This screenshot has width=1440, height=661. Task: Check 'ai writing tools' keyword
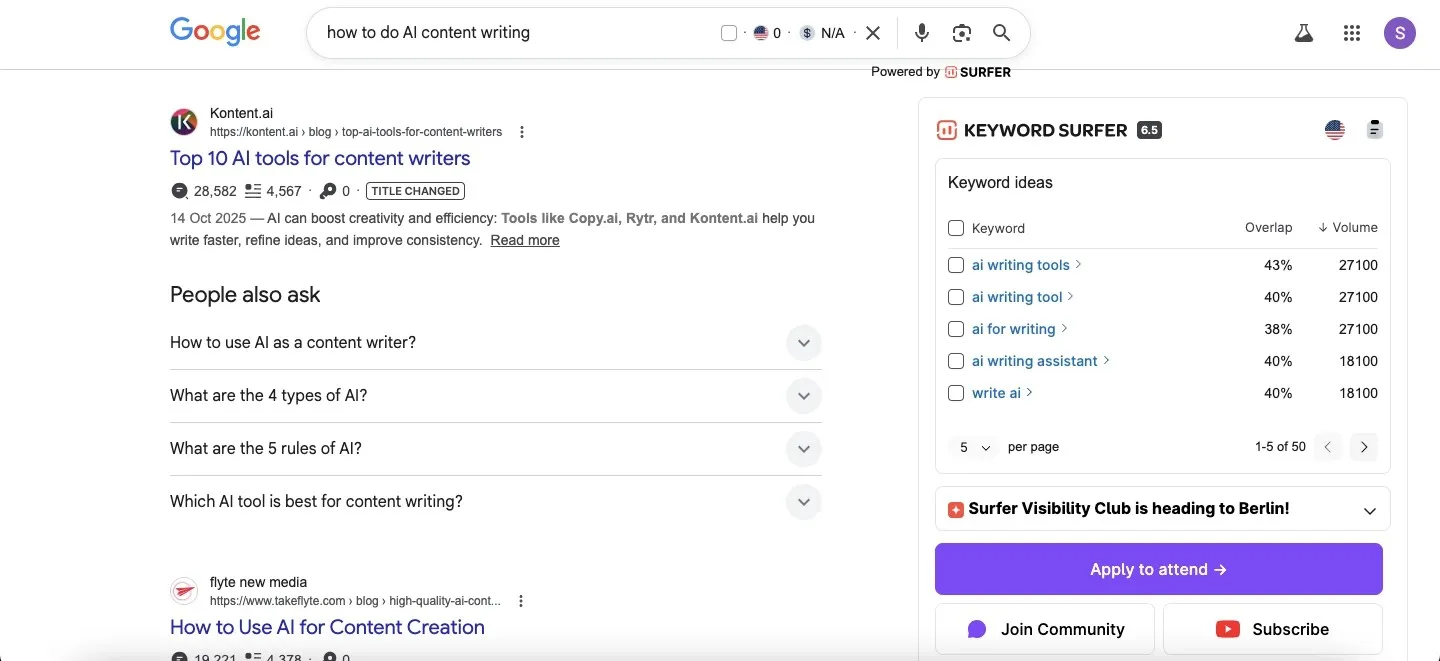pos(956,265)
